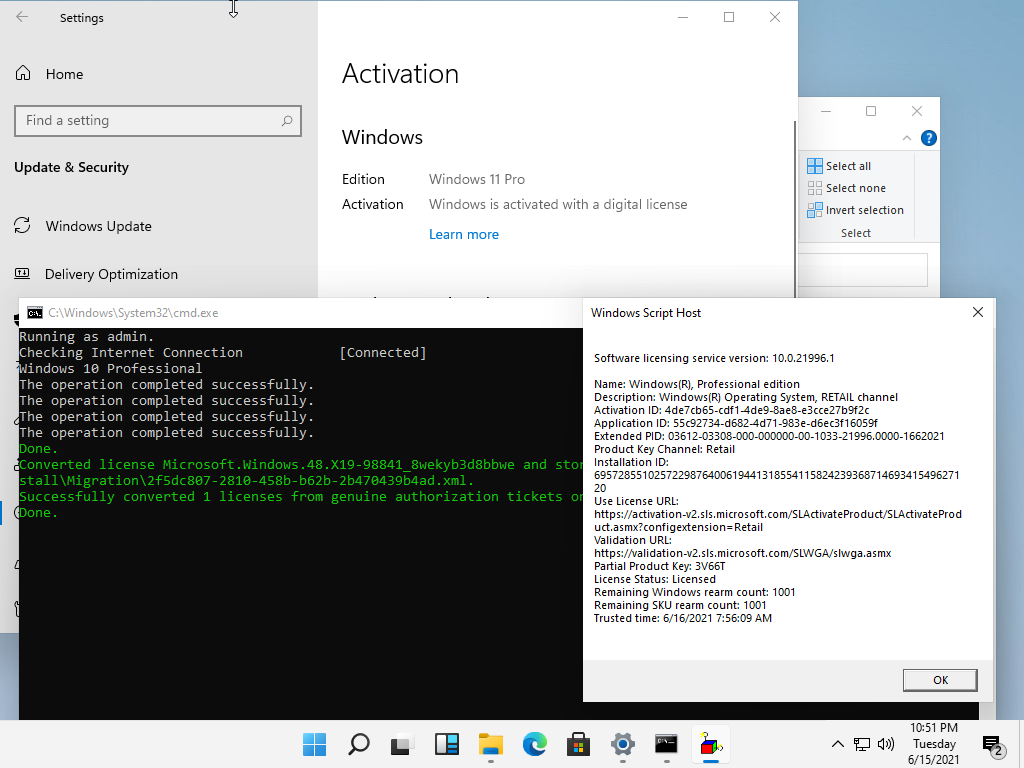The image size is (1024, 768).
Task: Click Invert selection in the ribbon
Action: tap(864, 210)
